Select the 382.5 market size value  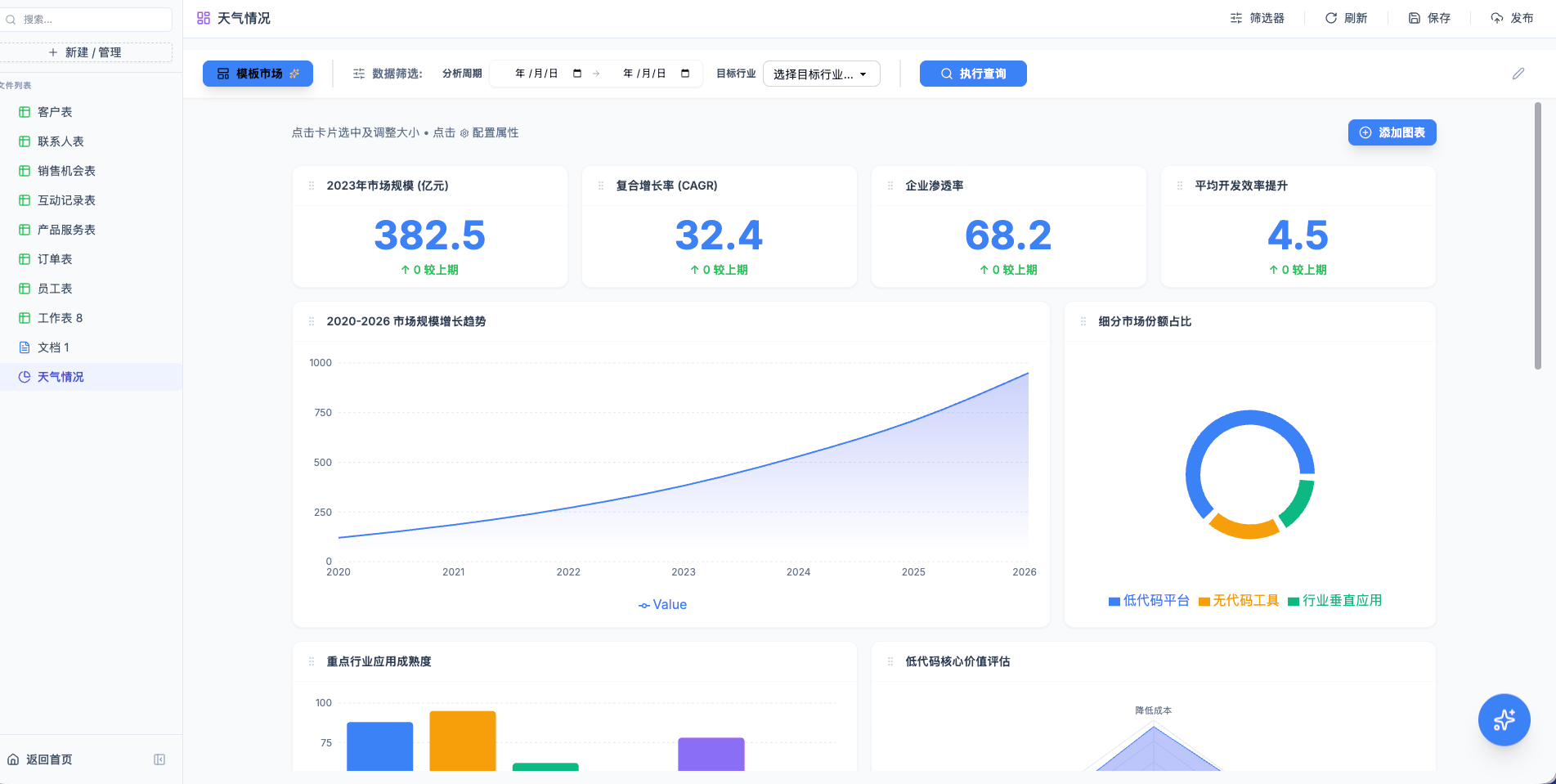coord(430,235)
